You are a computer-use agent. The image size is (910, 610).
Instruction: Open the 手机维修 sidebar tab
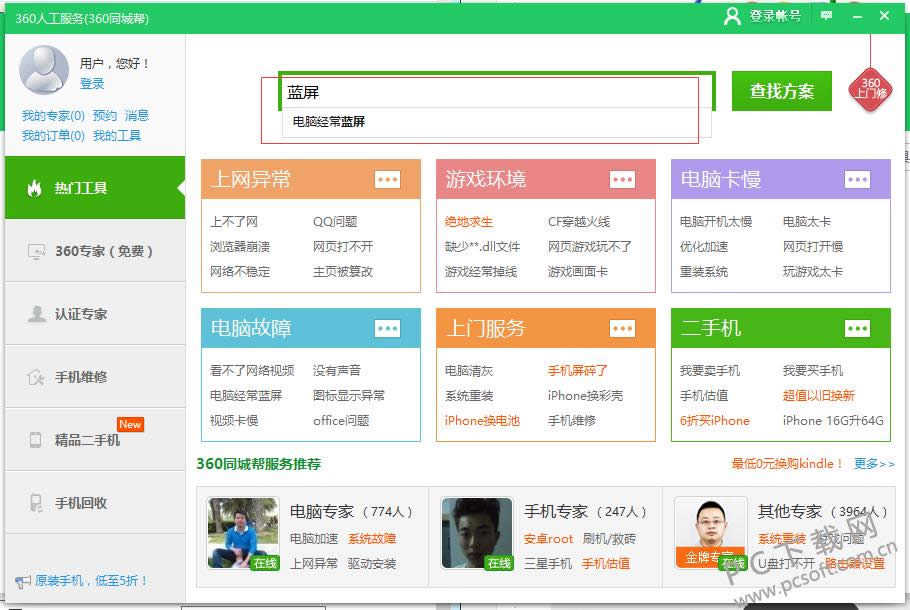(95, 377)
